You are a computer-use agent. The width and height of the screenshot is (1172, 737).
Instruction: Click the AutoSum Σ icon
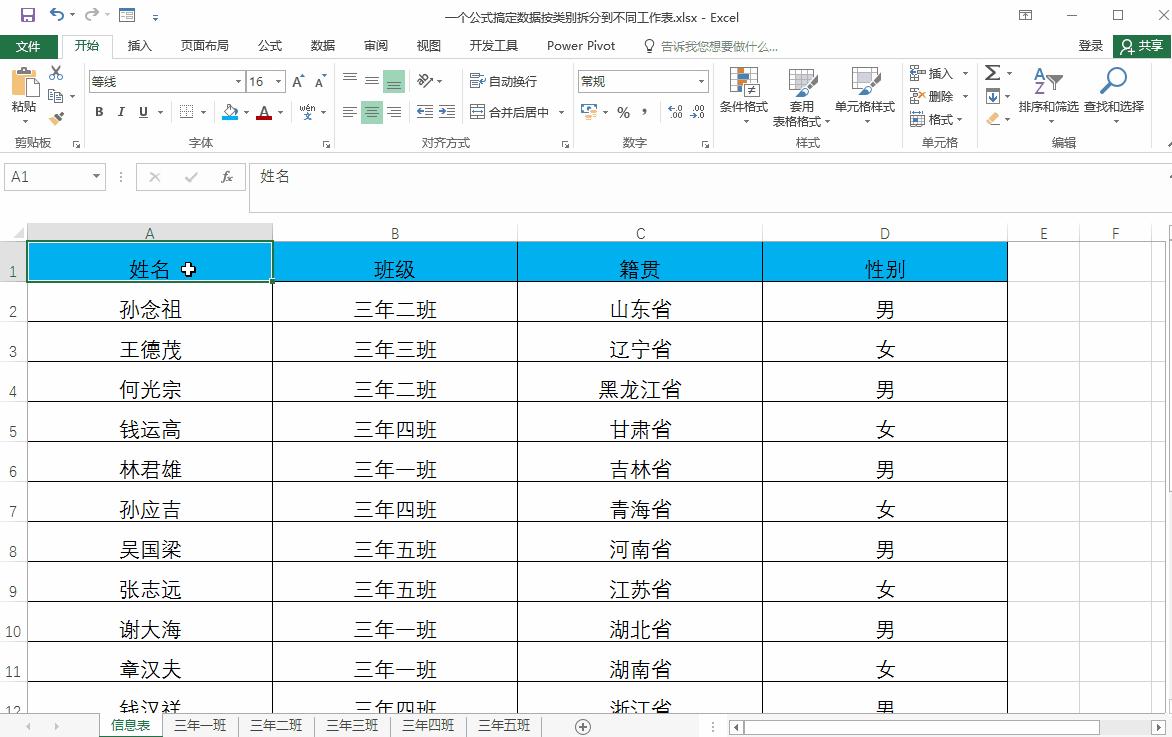coord(993,72)
